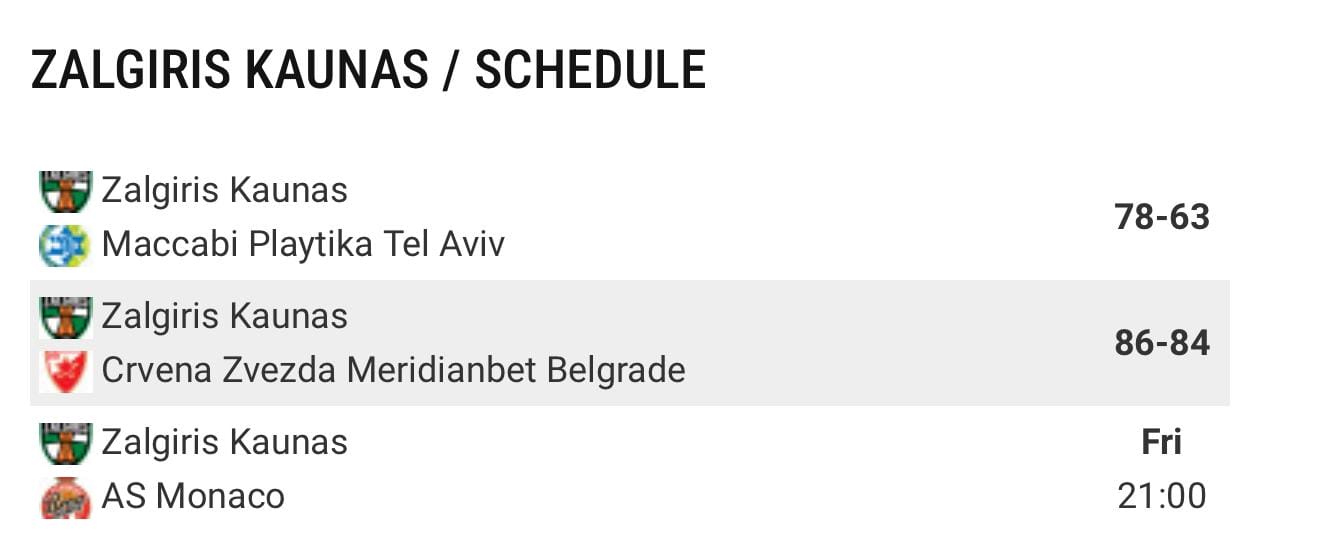Select Zalgiris Kaunas name above Crvena Zvezda

point(225,316)
